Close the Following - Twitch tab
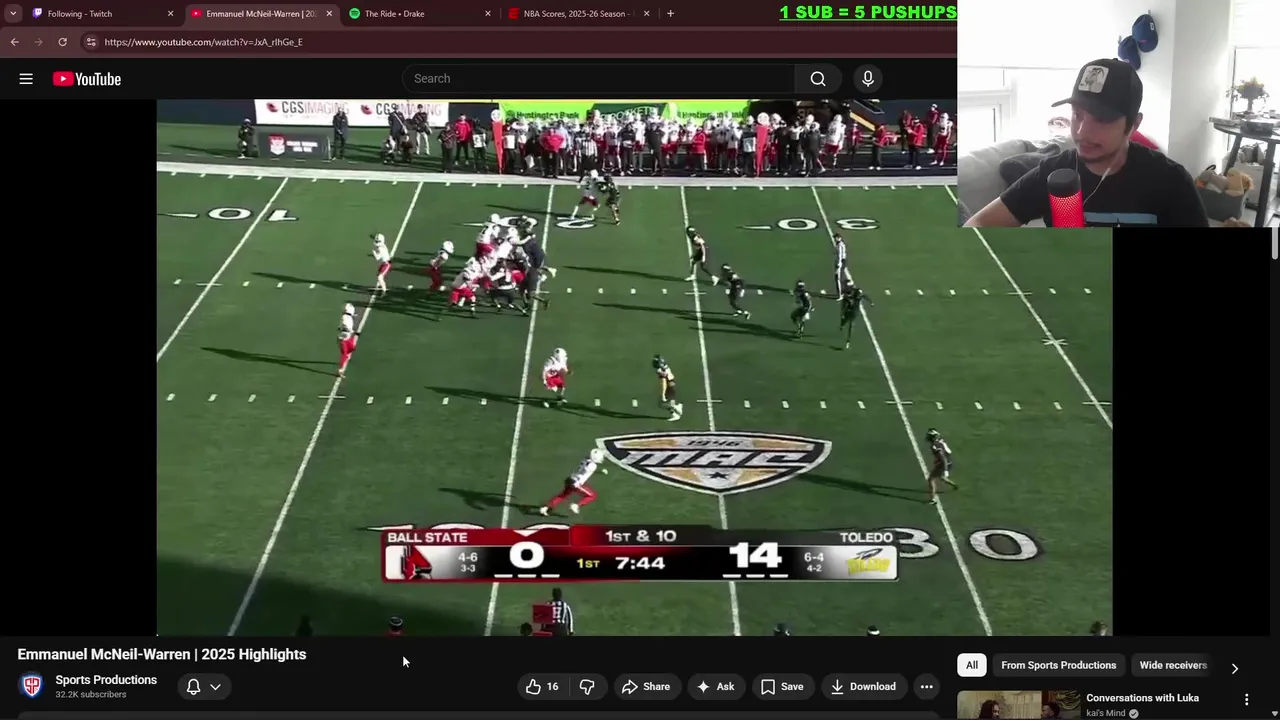 coord(170,14)
